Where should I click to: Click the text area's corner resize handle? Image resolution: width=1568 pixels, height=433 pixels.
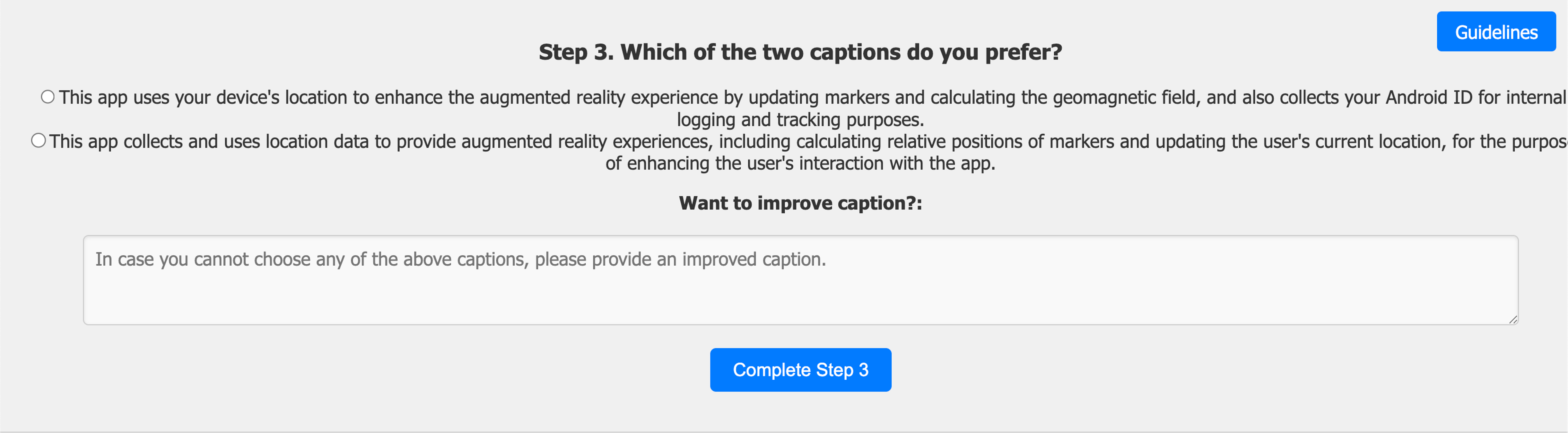pyautogui.click(x=1512, y=319)
